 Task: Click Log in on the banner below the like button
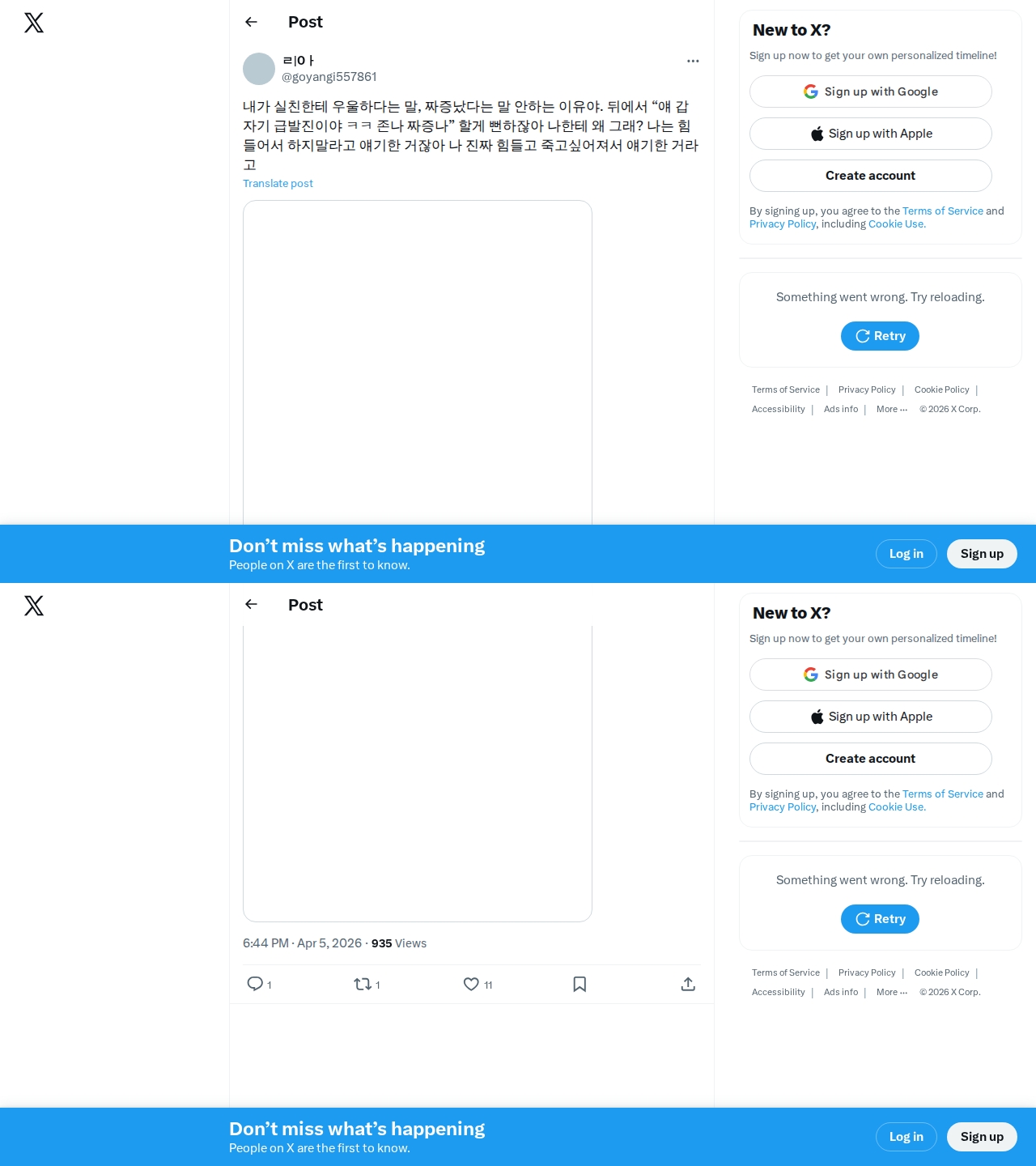[906, 1137]
